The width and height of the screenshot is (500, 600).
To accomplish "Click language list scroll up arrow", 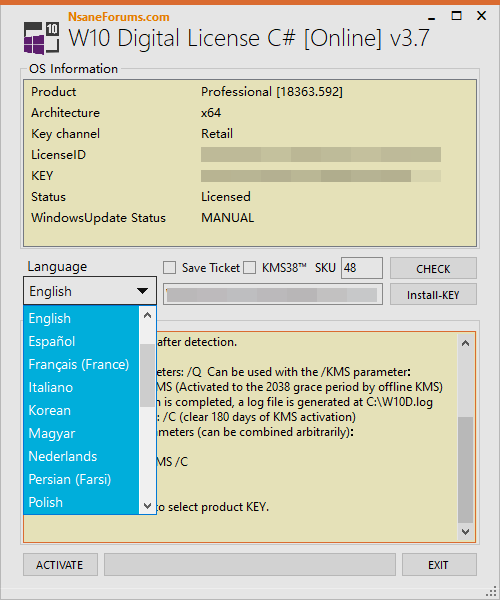I will tap(147, 315).
